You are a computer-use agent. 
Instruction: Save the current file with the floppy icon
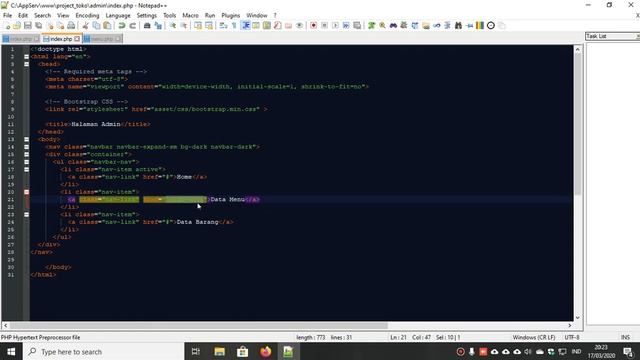click(x=28, y=26)
